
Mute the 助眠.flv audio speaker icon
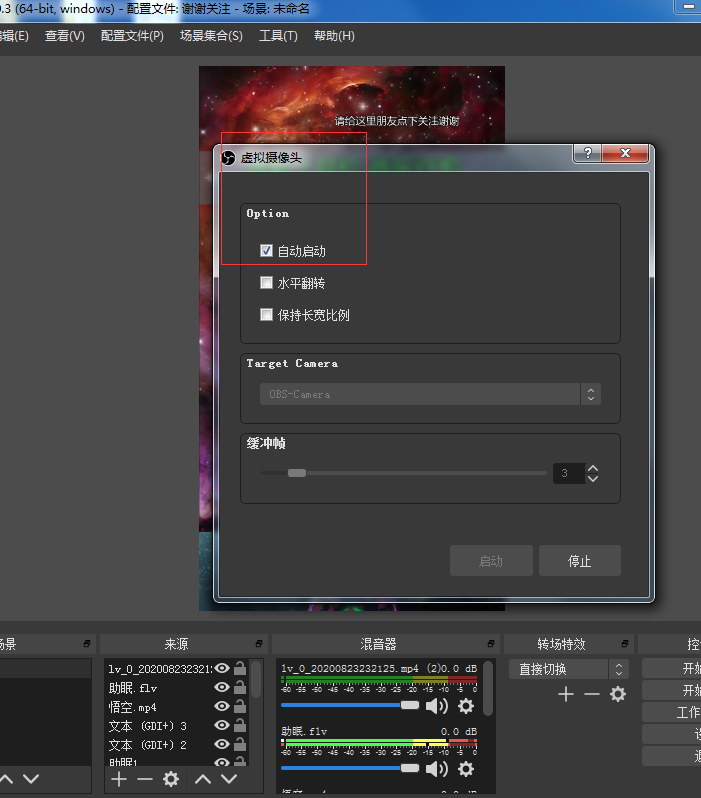[437, 768]
